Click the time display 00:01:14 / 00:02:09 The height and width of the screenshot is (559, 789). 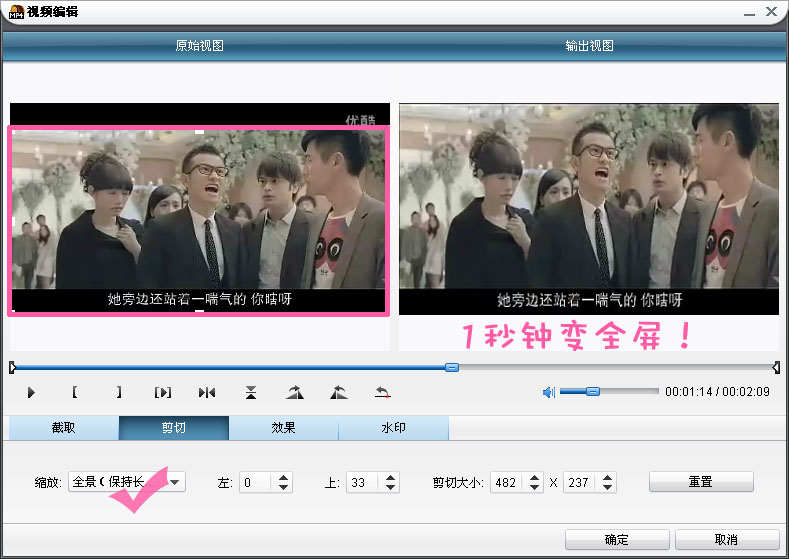pyautogui.click(x=717, y=391)
